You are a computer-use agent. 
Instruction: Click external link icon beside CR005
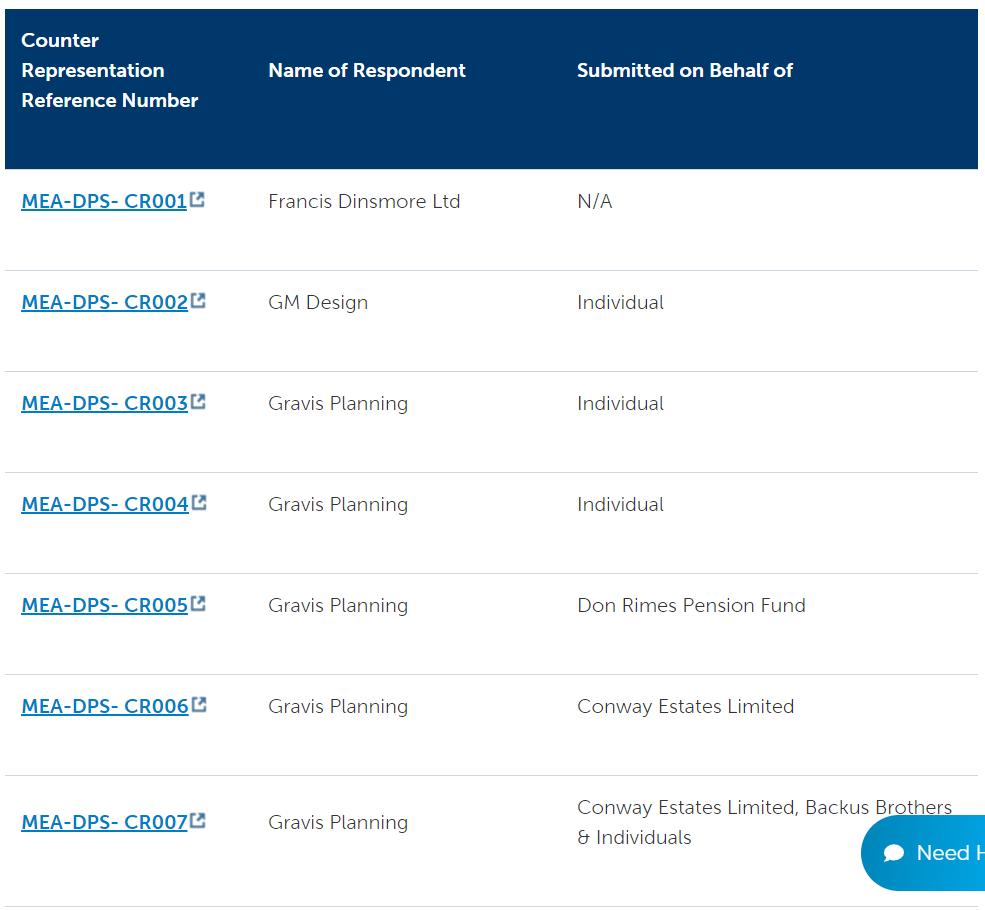tap(198, 603)
